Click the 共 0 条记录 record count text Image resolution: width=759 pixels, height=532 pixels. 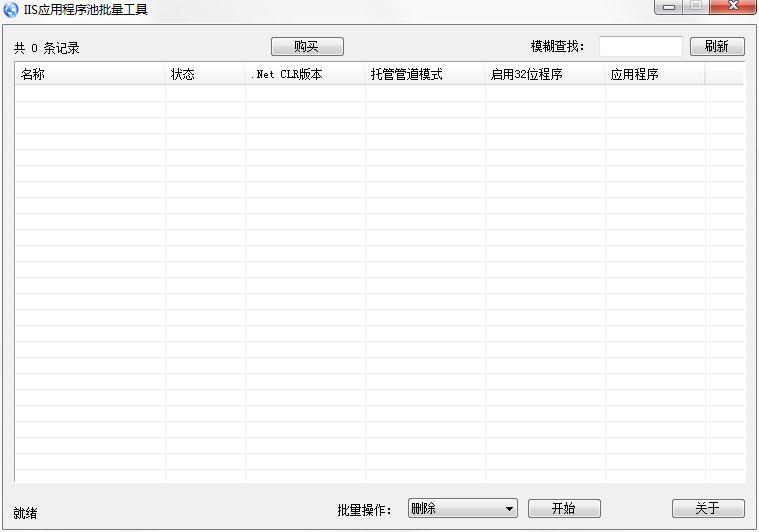coord(46,48)
